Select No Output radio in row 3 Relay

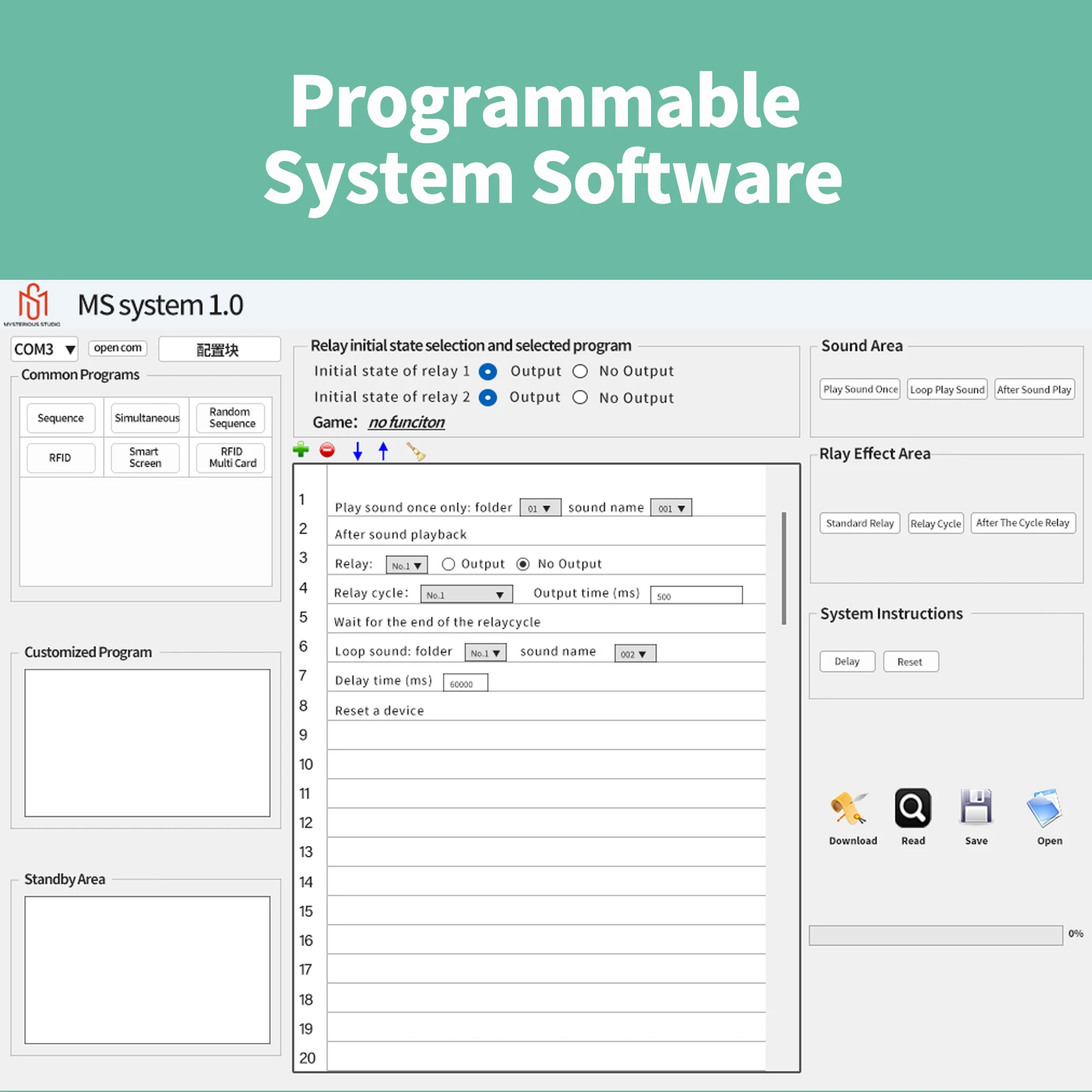[x=523, y=564]
